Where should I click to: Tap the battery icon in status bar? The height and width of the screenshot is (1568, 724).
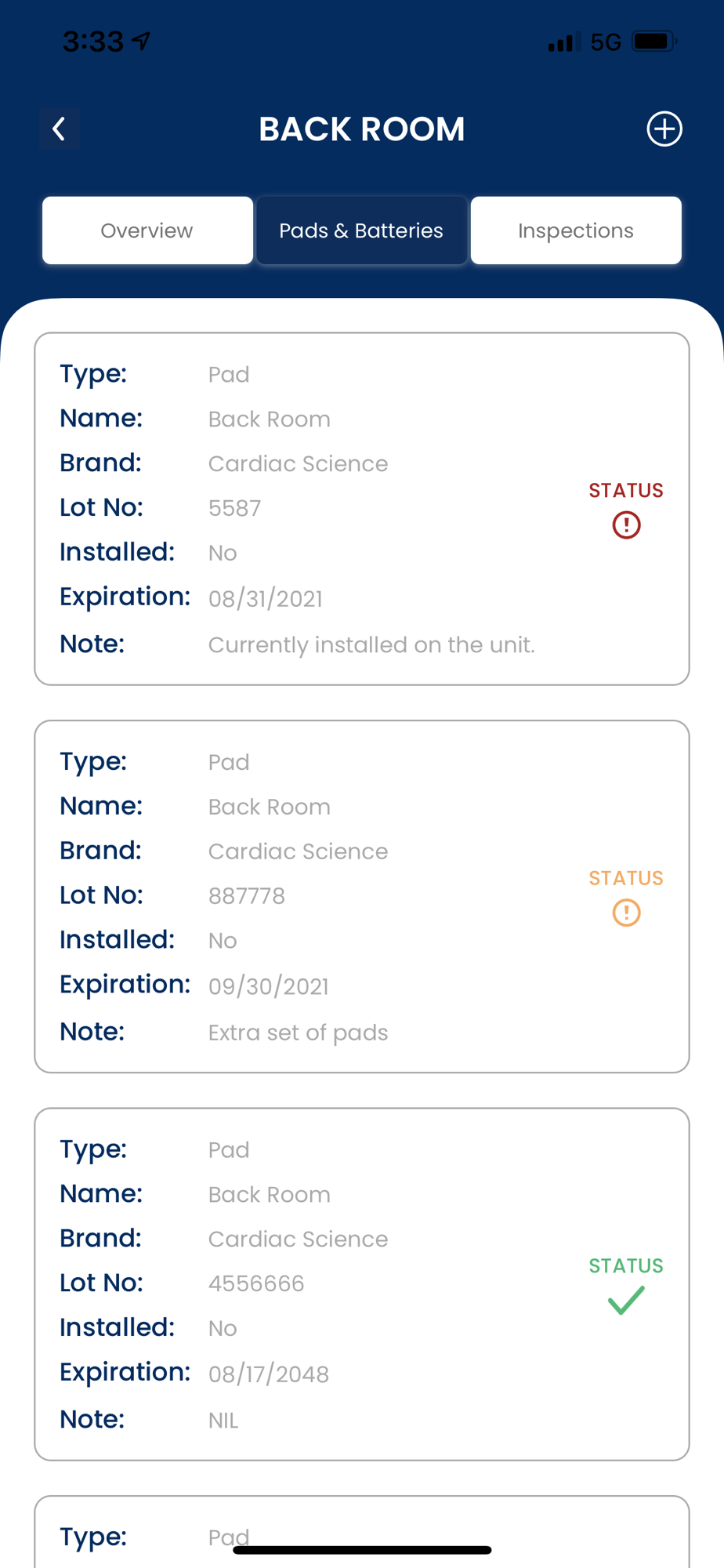655,42
